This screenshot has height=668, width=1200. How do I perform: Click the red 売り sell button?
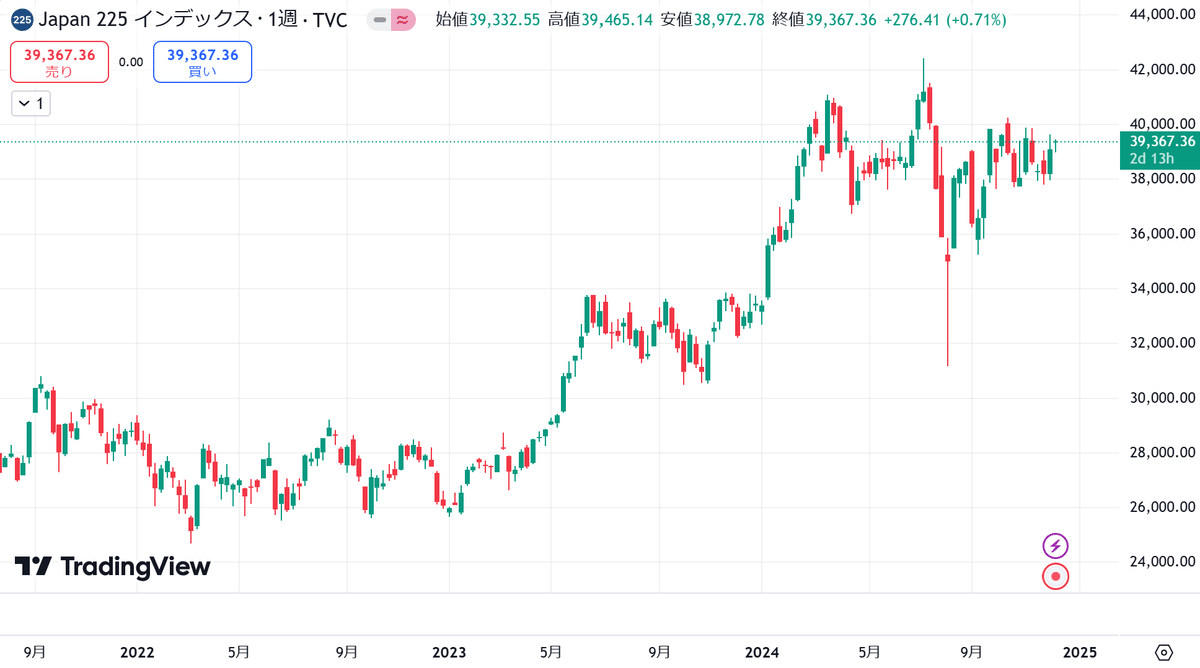tap(60, 62)
